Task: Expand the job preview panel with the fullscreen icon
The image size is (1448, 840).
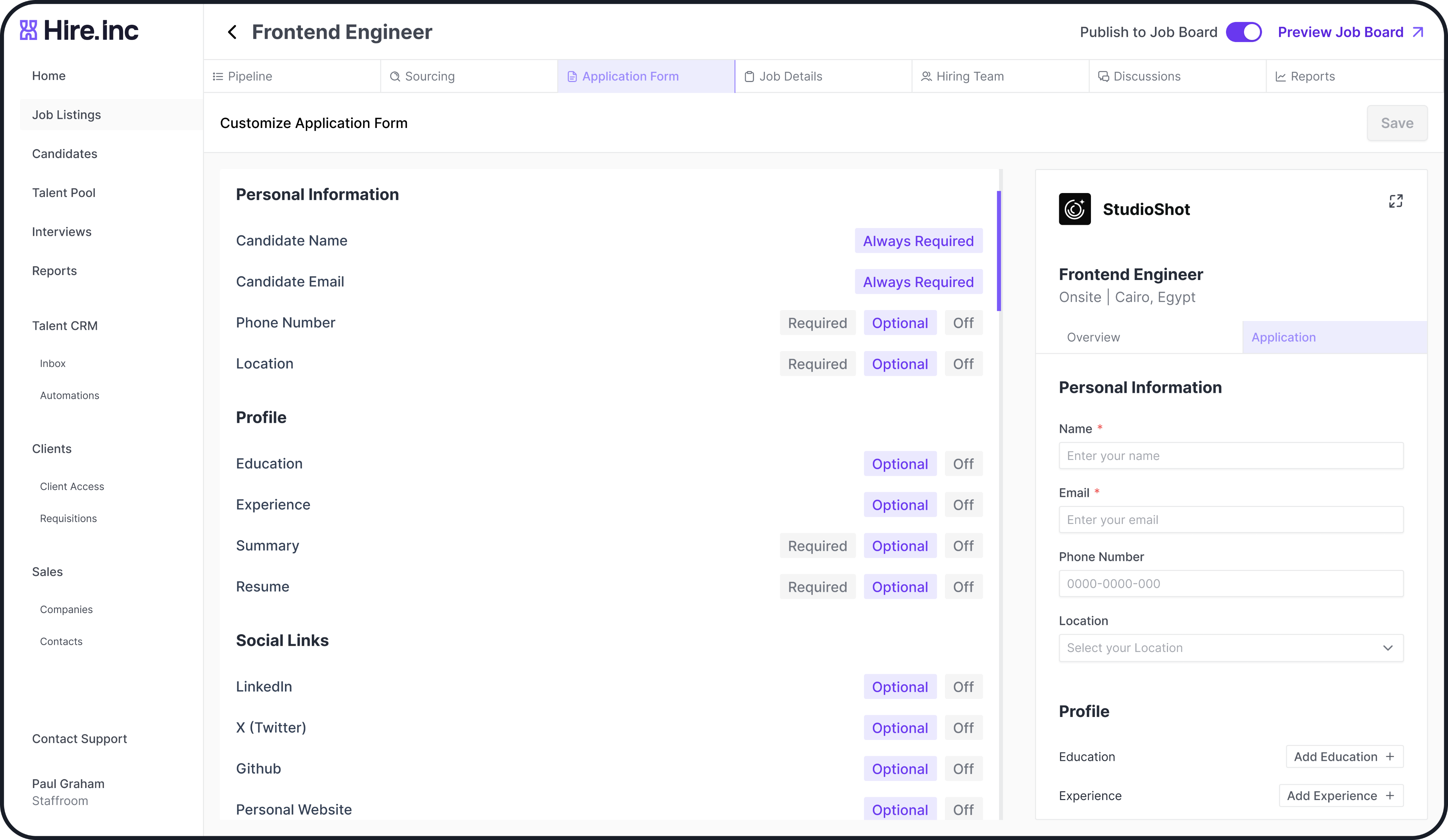Action: (x=1396, y=201)
